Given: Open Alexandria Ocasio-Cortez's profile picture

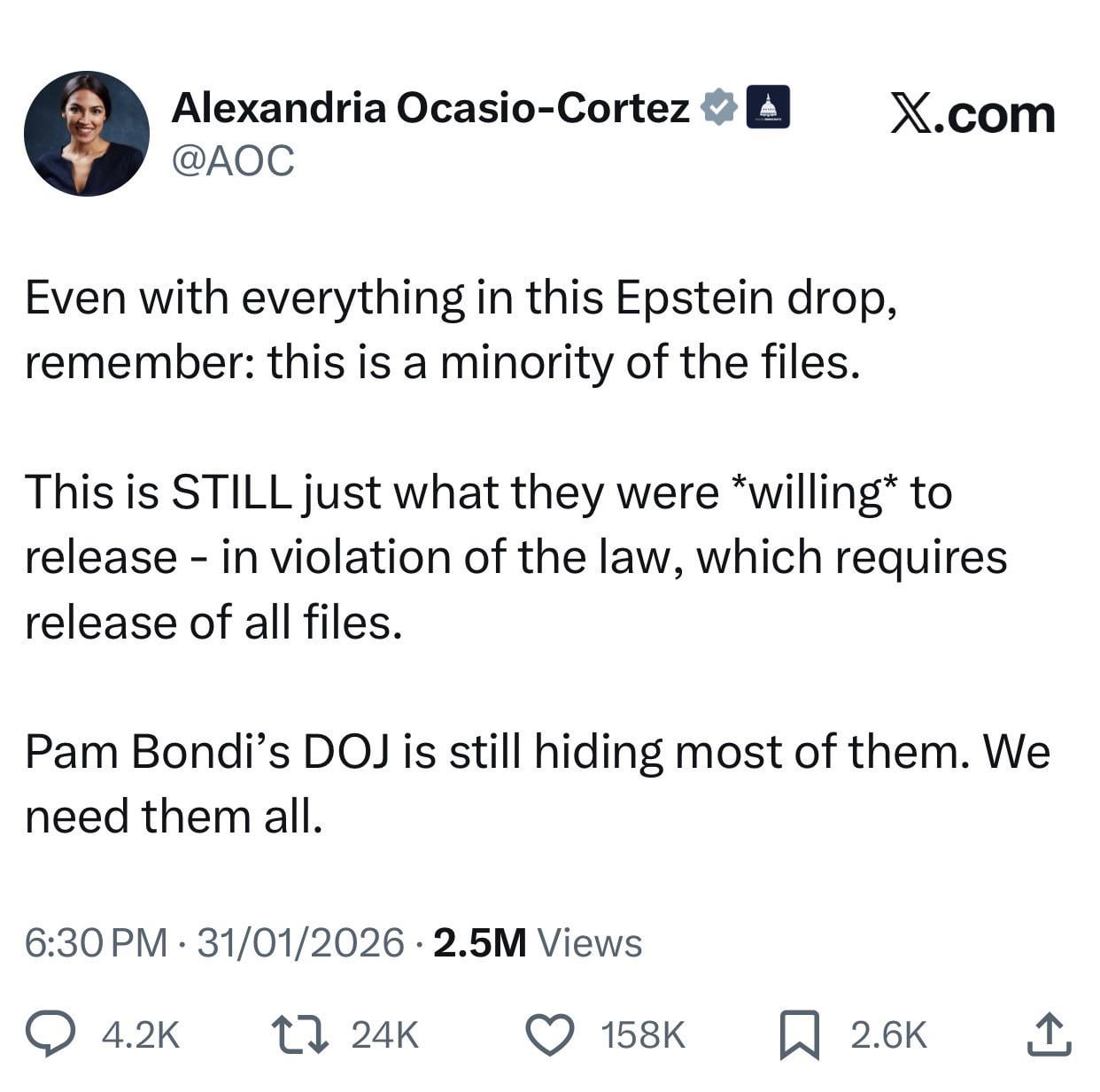Looking at the screenshot, I should click(x=87, y=134).
